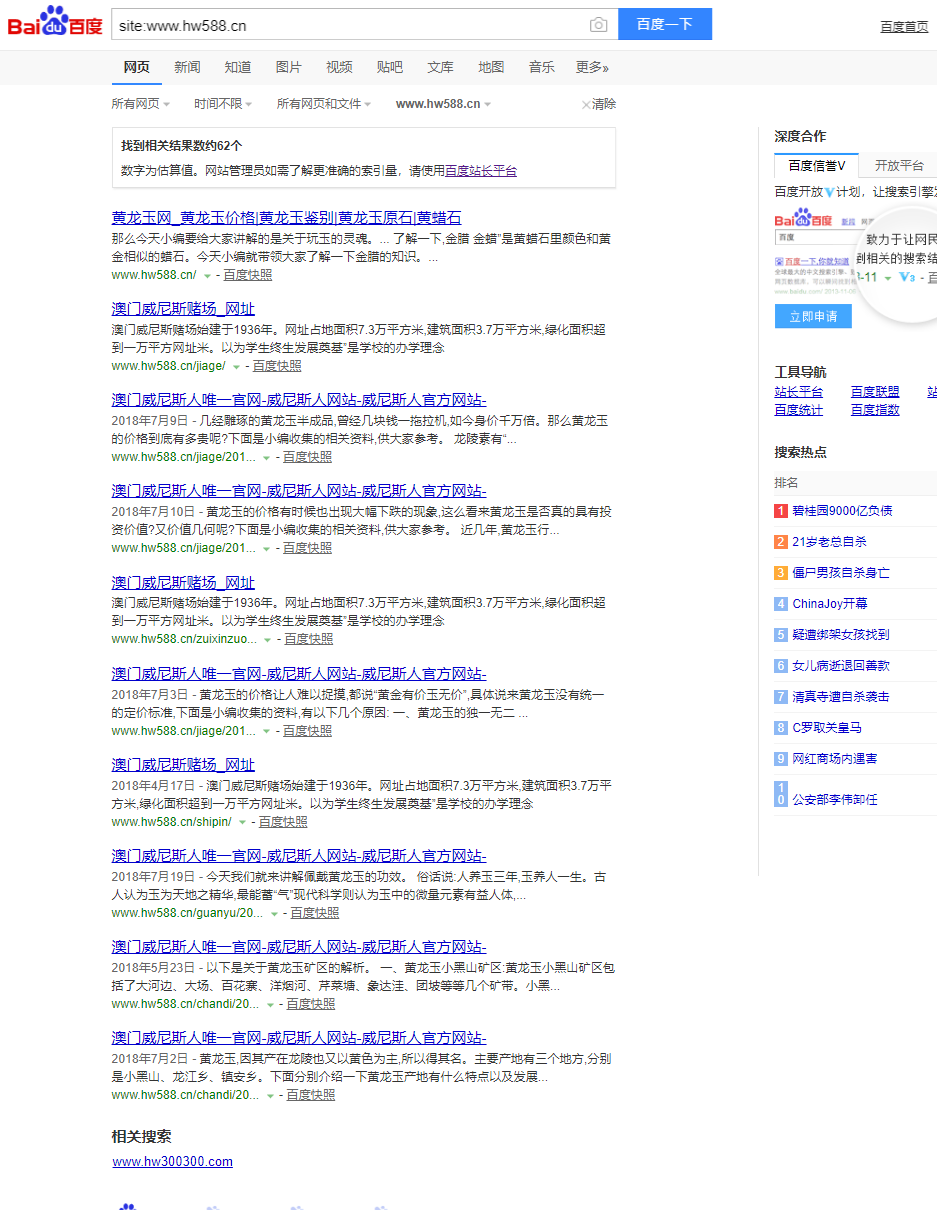Click the yellow rank 3 badge
937x1210 pixels.
pos(781,573)
